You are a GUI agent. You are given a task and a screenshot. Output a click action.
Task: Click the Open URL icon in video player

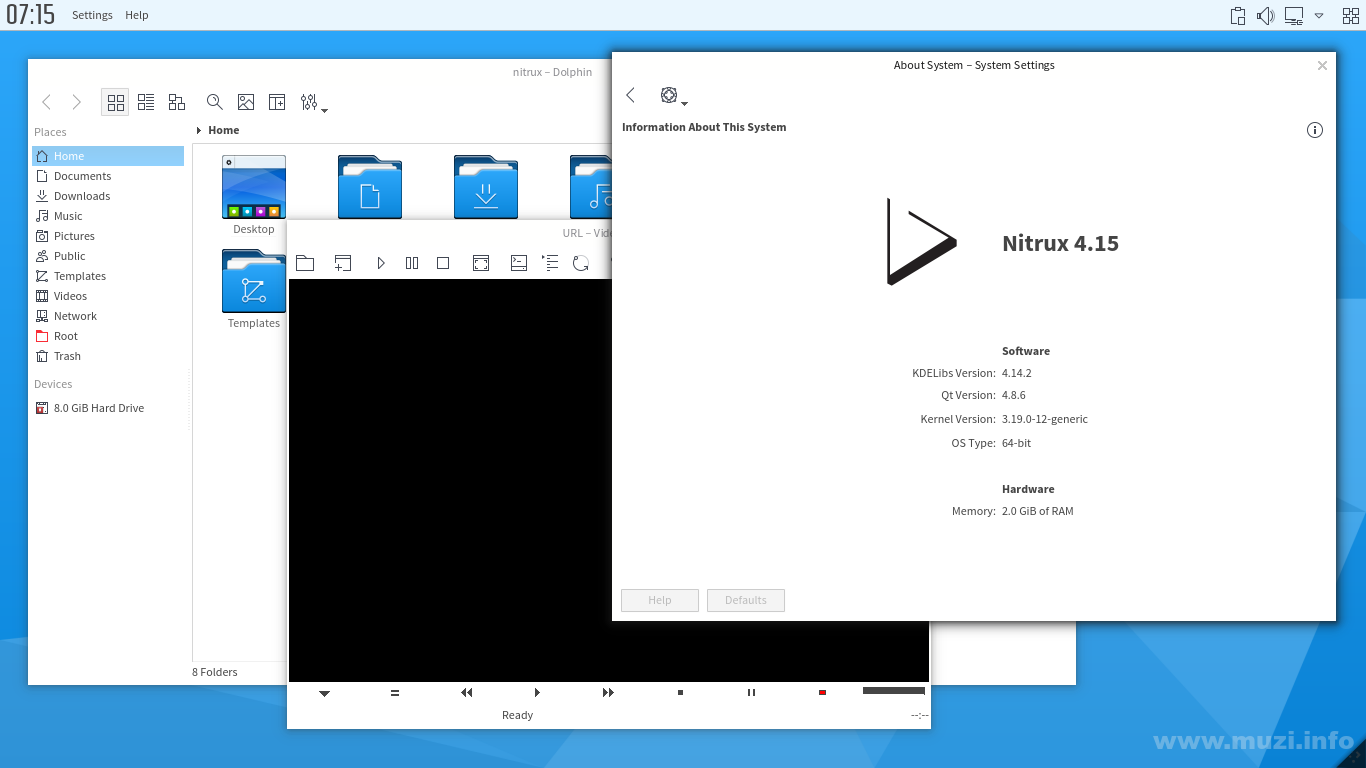click(343, 263)
